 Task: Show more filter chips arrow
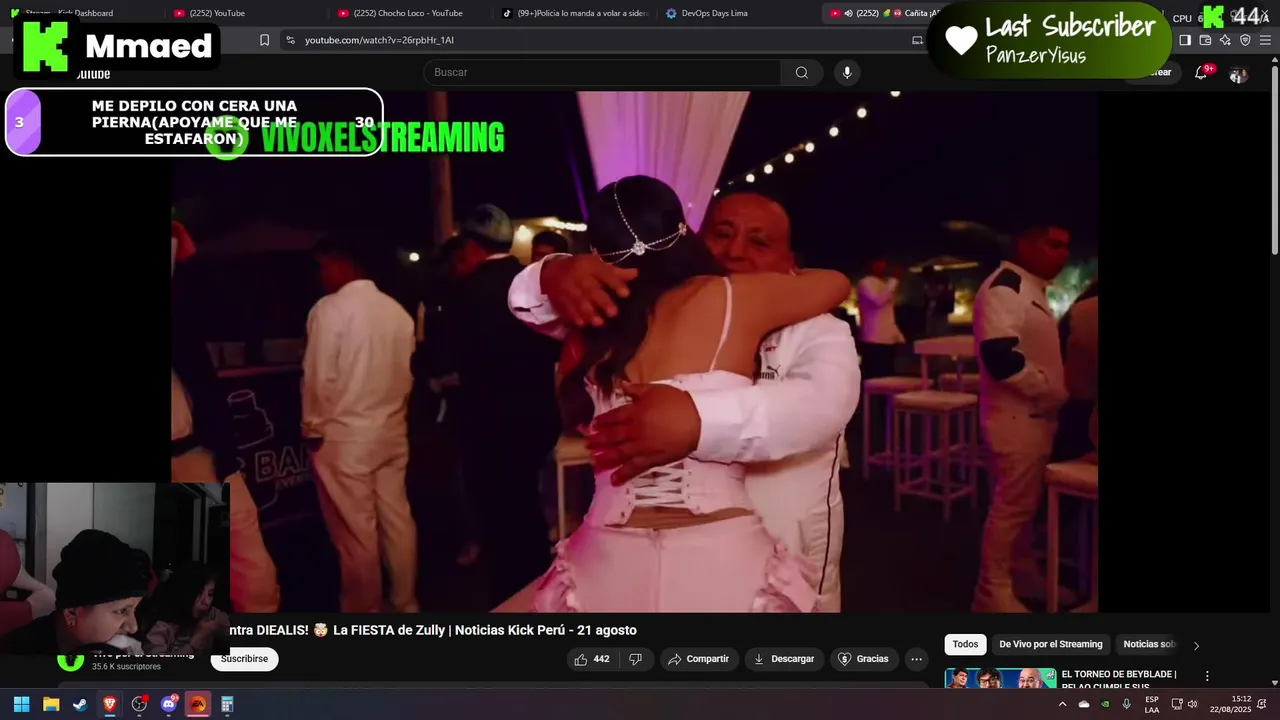[1196, 645]
